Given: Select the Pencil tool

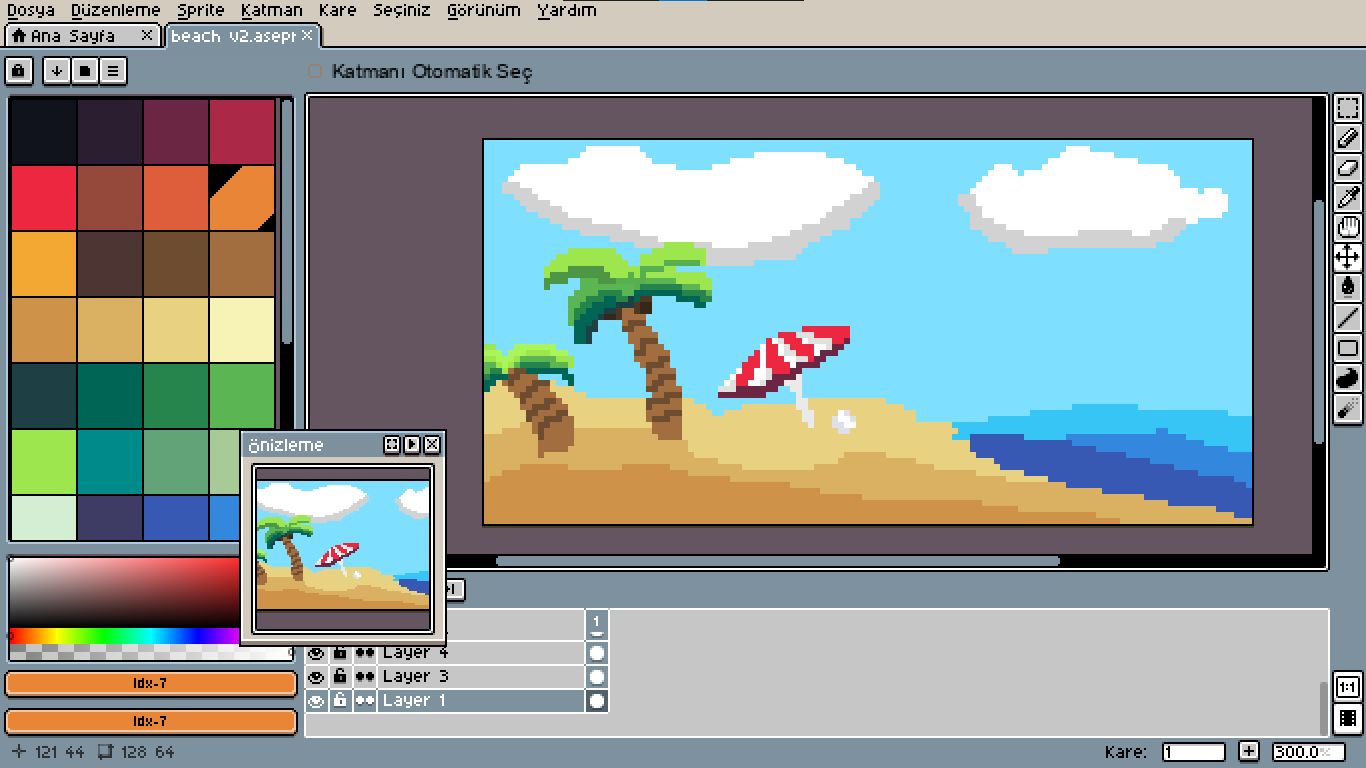Looking at the screenshot, I should (x=1347, y=138).
